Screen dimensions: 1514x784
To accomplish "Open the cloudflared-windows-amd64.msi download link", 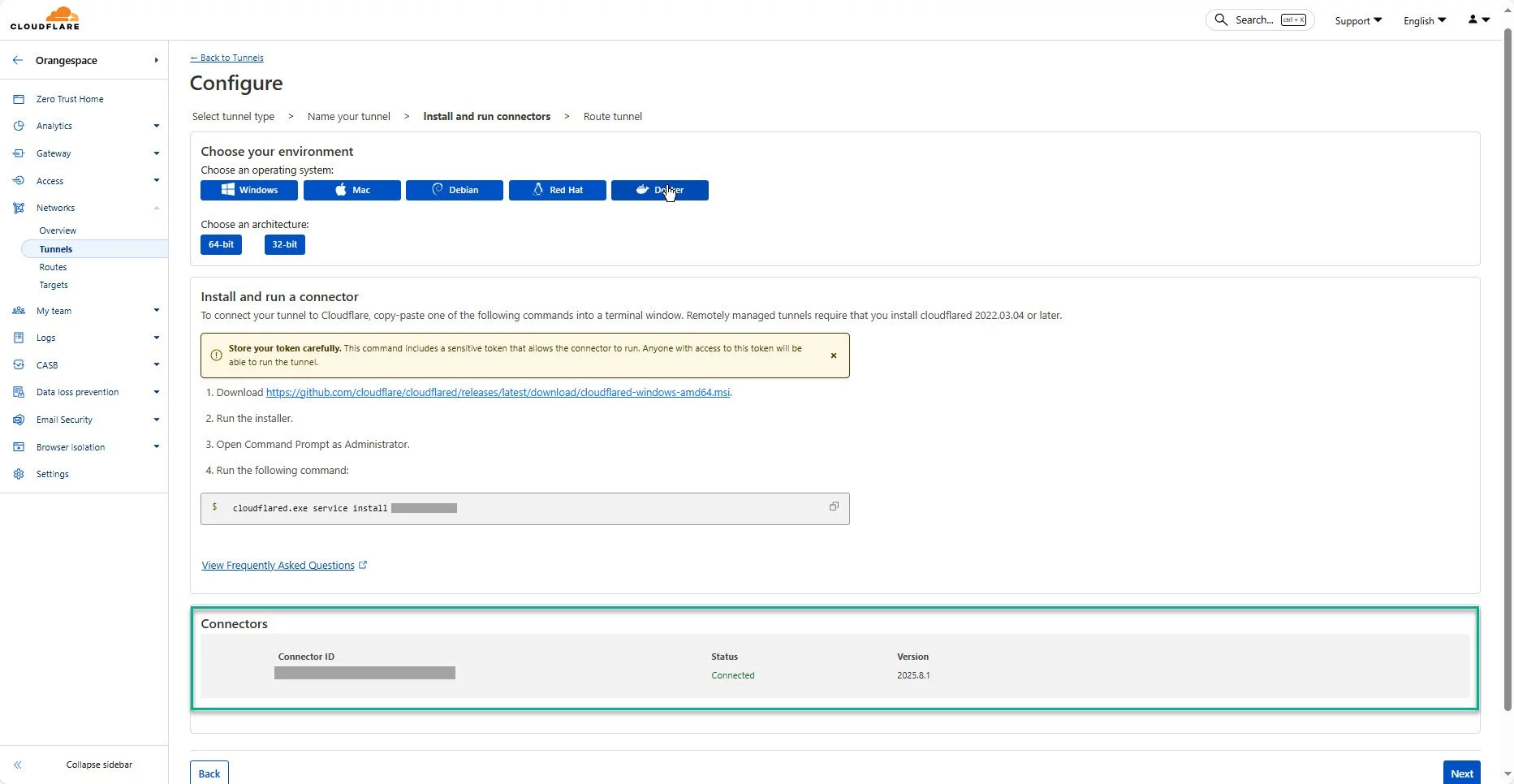I will click(498, 392).
